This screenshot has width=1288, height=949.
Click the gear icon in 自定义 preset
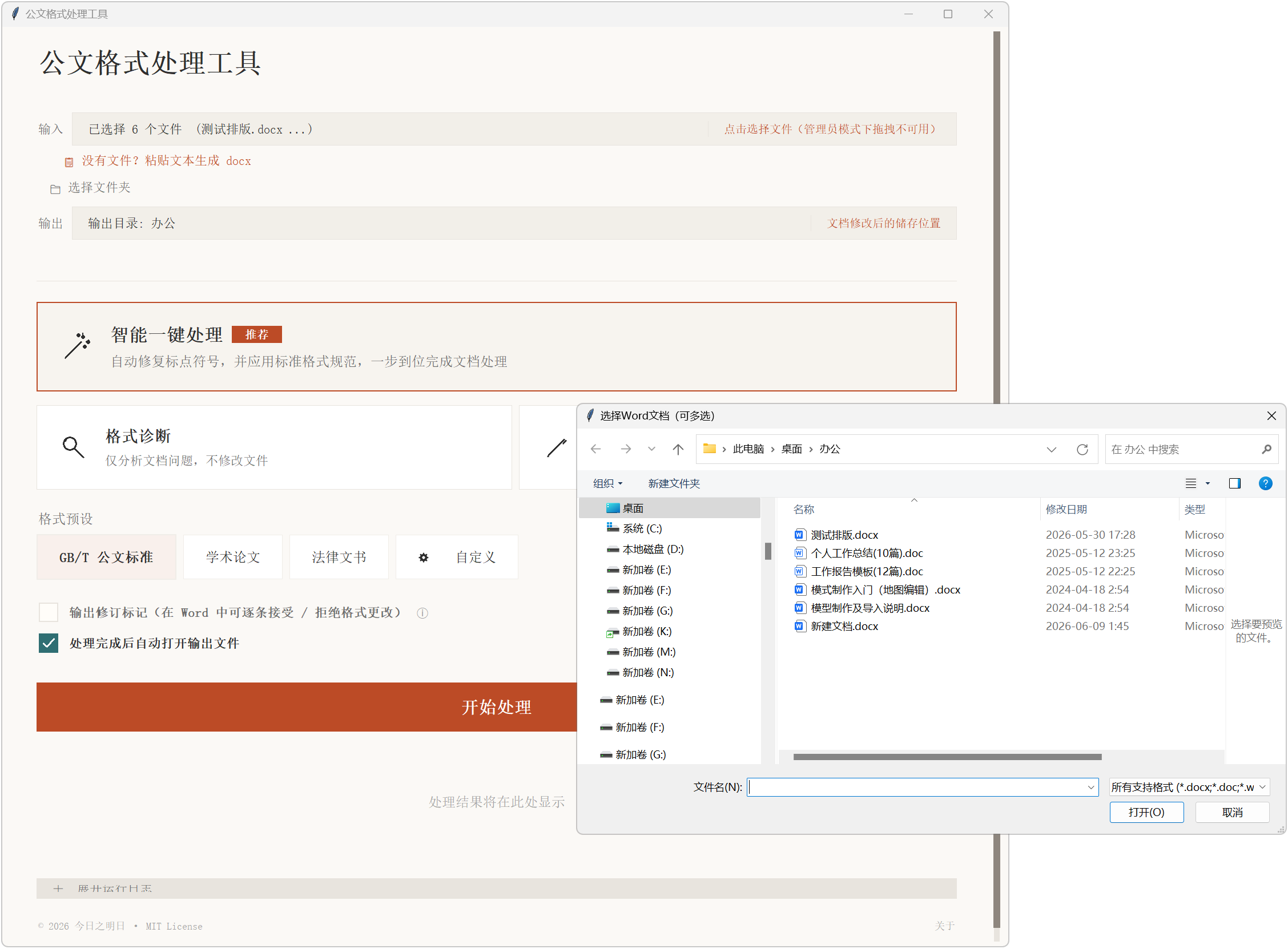coord(423,557)
